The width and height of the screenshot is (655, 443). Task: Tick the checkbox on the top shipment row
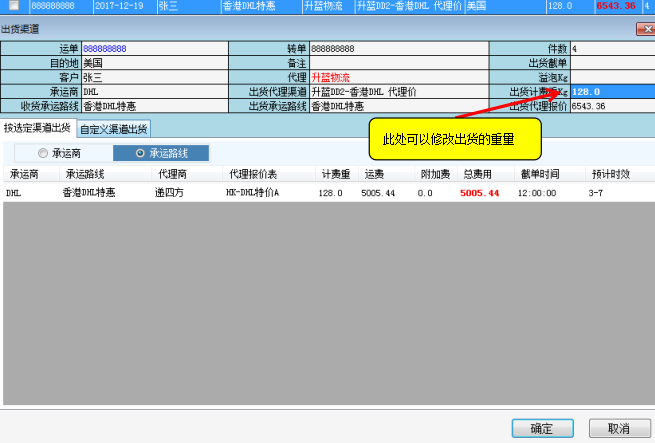click(13, 6)
